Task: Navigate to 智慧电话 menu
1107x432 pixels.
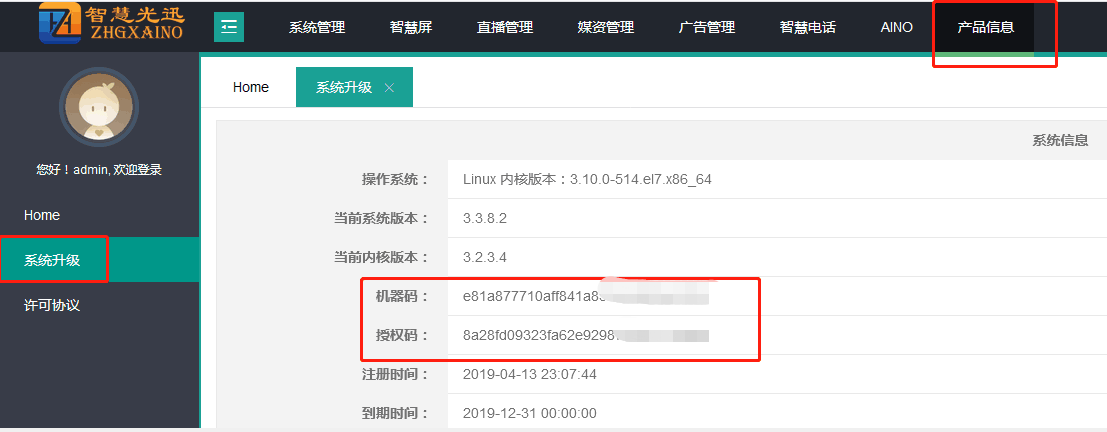Action: click(808, 27)
